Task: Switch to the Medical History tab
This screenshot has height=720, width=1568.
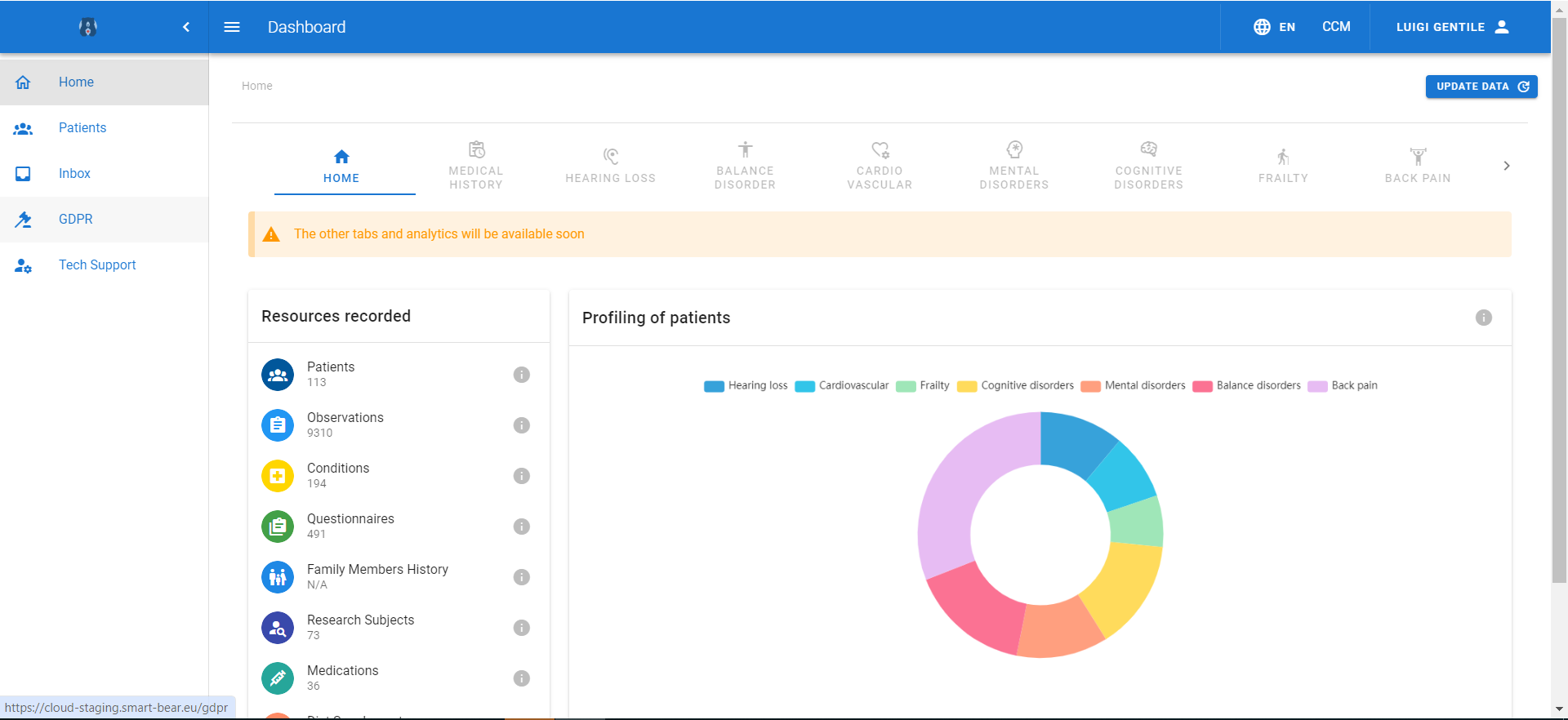Action: (x=476, y=166)
